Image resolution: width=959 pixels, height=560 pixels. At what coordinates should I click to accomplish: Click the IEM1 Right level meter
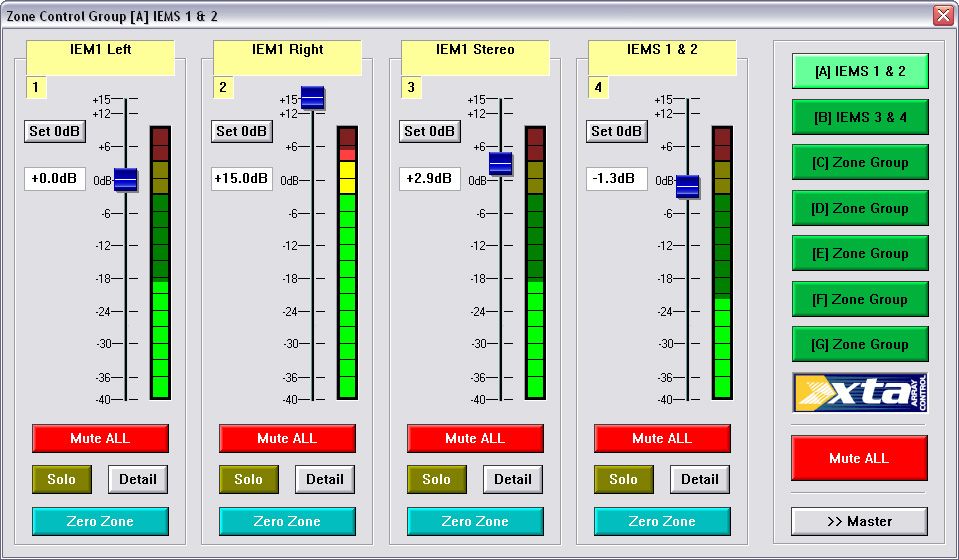[x=347, y=263]
